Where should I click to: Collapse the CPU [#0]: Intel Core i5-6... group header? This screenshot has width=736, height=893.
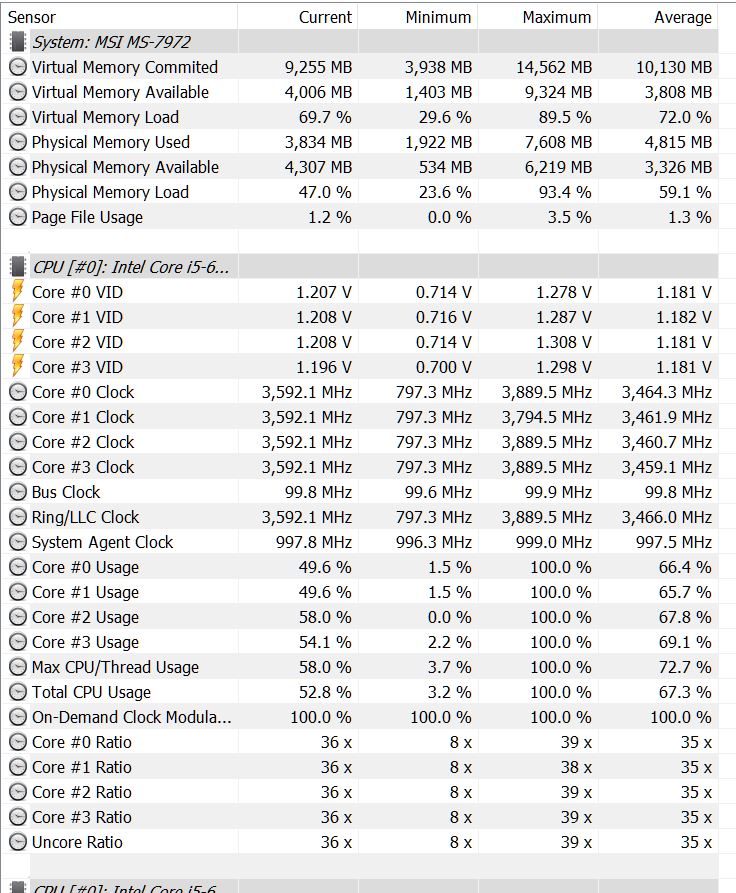pos(131,267)
